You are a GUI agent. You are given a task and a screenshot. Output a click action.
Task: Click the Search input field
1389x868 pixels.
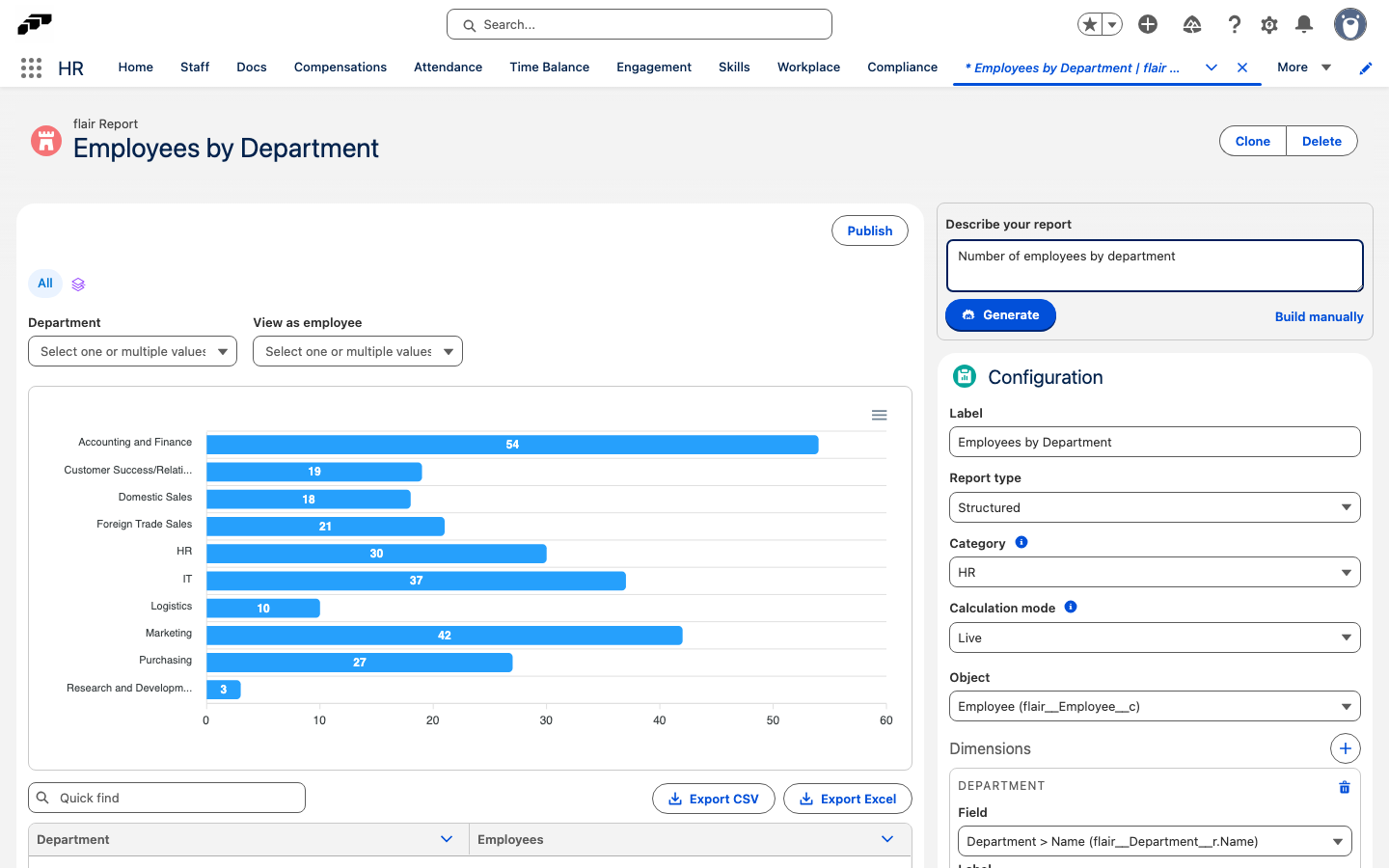(640, 25)
